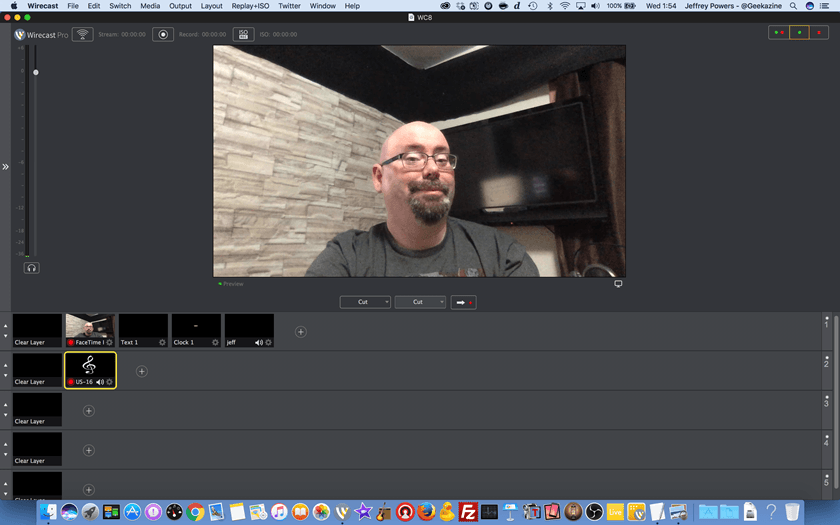
Task: Open the Media menu
Action: [x=150, y=6]
